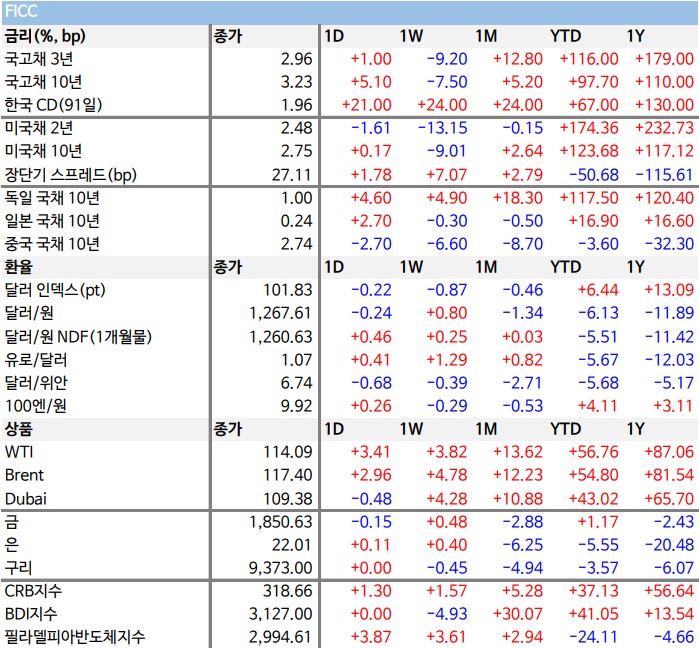699x648 pixels.
Task: Select the 달러/위안 row label
Action: point(36,383)
